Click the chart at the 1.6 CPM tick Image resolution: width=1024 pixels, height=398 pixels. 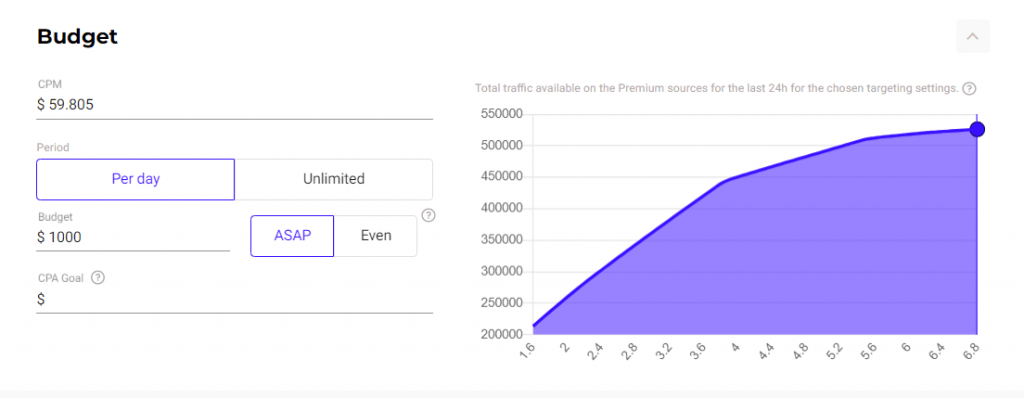(528, 350)
